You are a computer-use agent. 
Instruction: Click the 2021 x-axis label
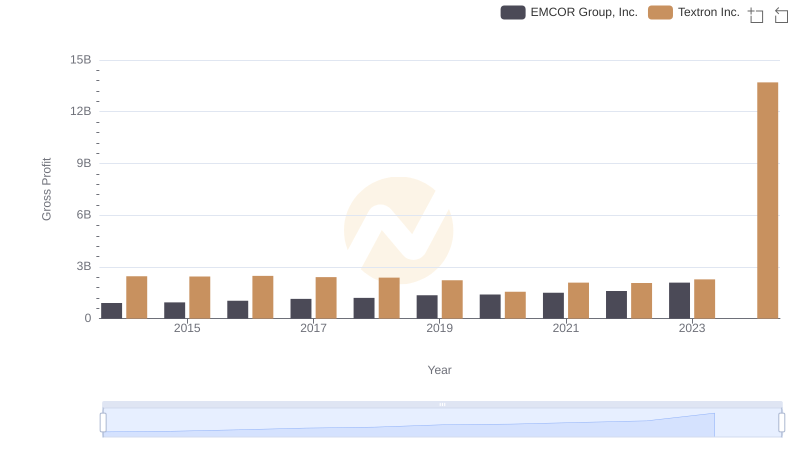tap(565, 328)
